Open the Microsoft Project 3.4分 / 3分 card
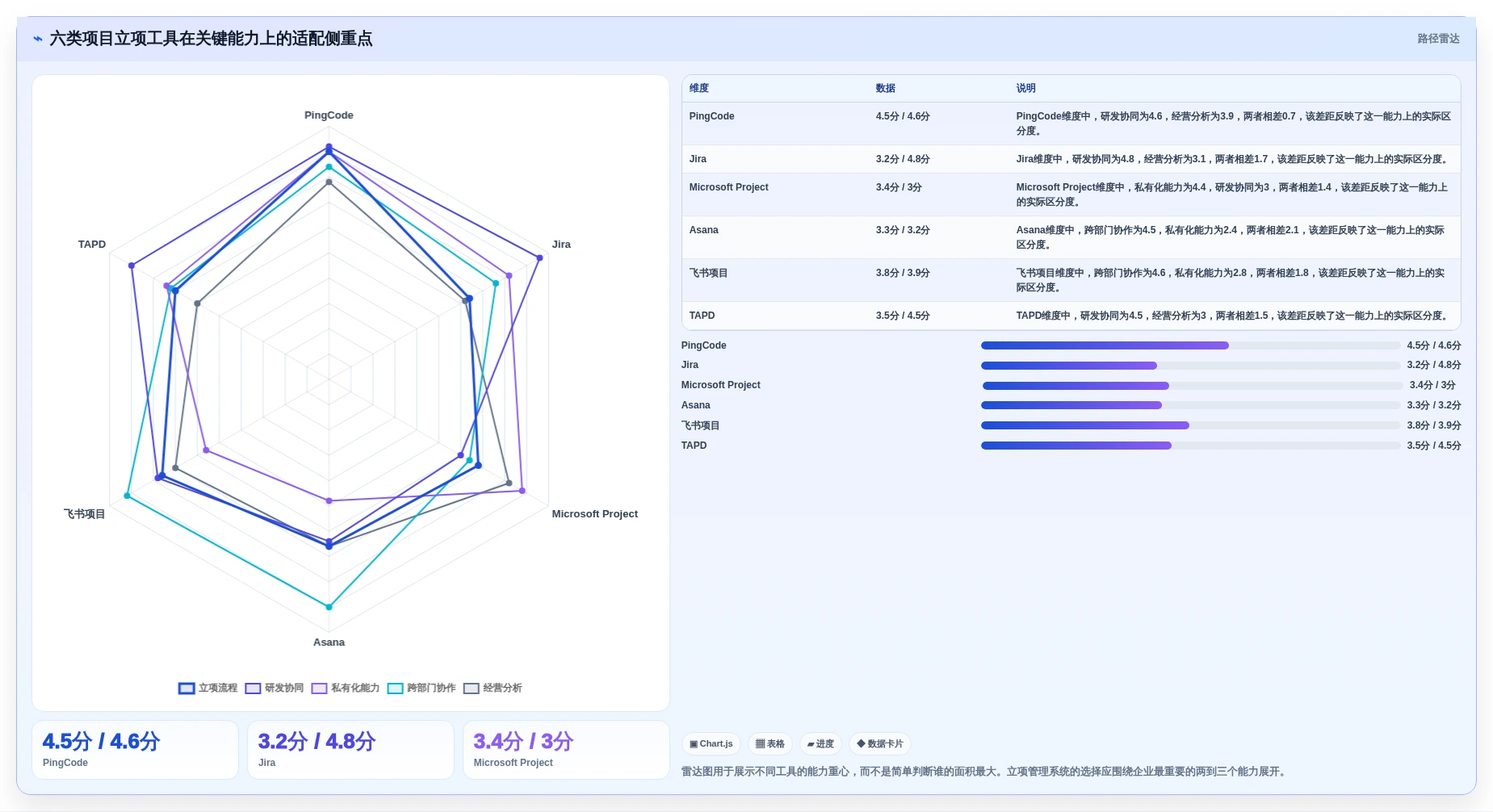Screen dimensions: 1493x812 coord(566,750)
